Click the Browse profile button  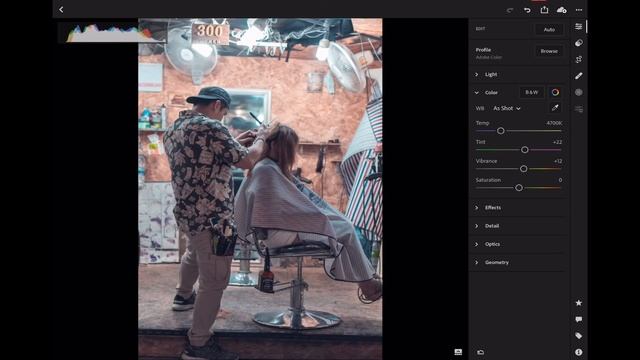coord(549,51)
